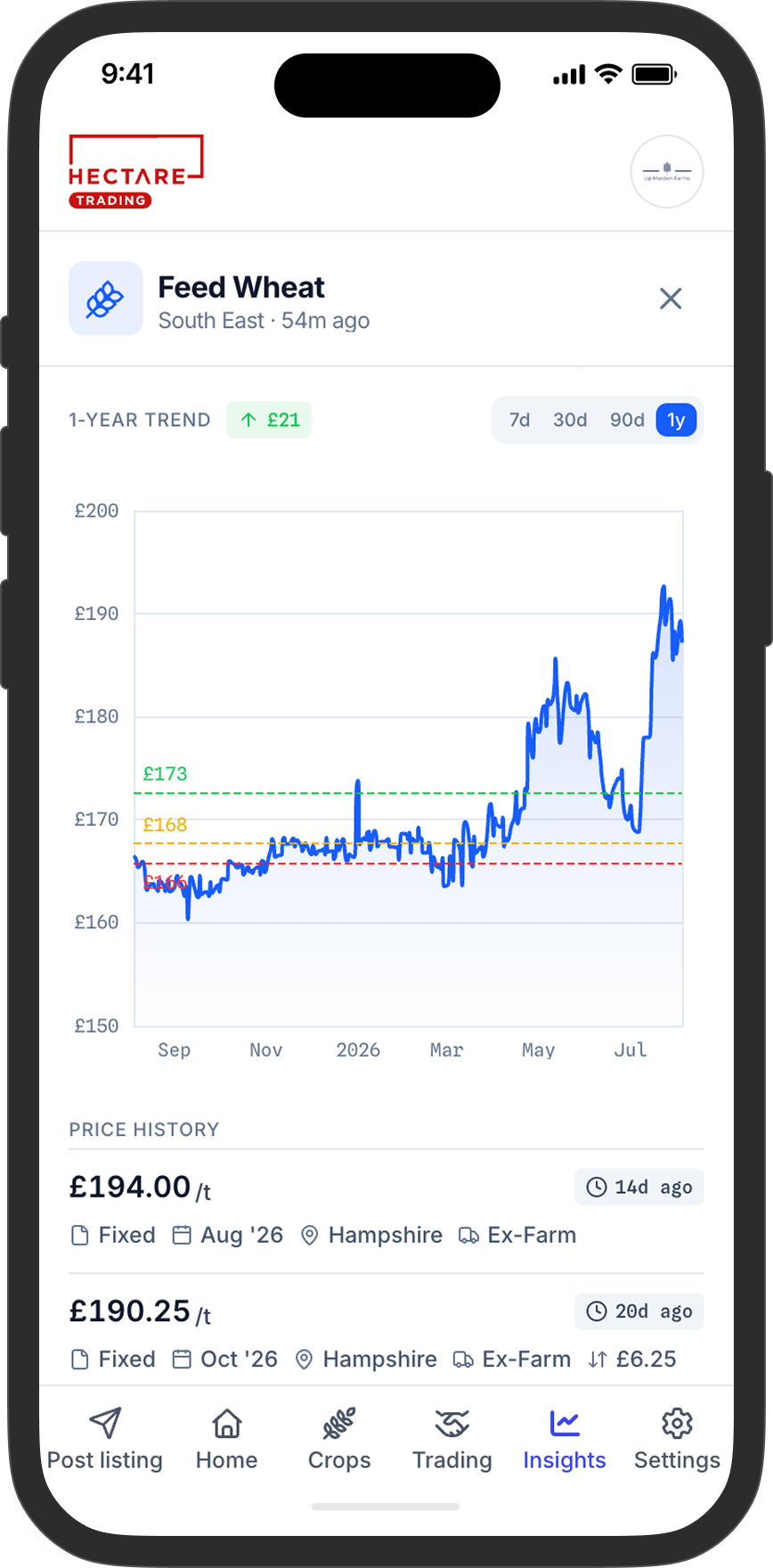Open Trading handshake icon

pyautogui.click(x=452, y=1423)
